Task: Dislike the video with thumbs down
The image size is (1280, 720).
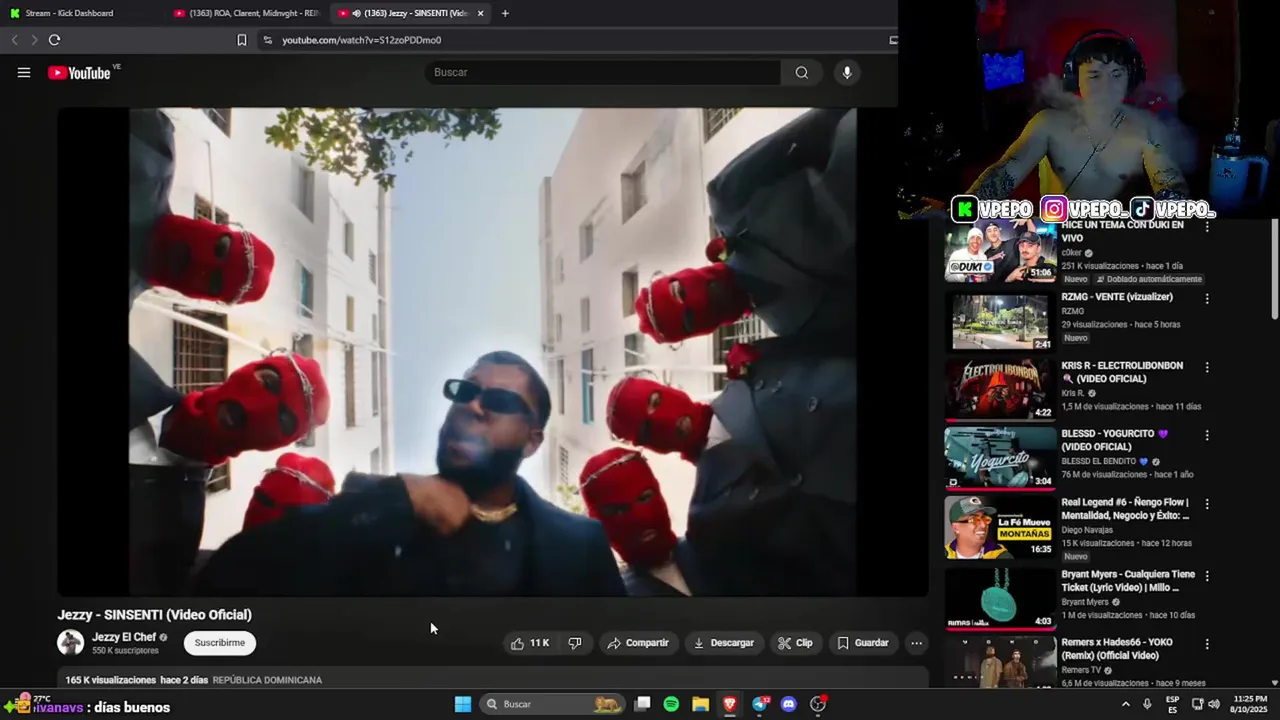Action: (575, 643)
